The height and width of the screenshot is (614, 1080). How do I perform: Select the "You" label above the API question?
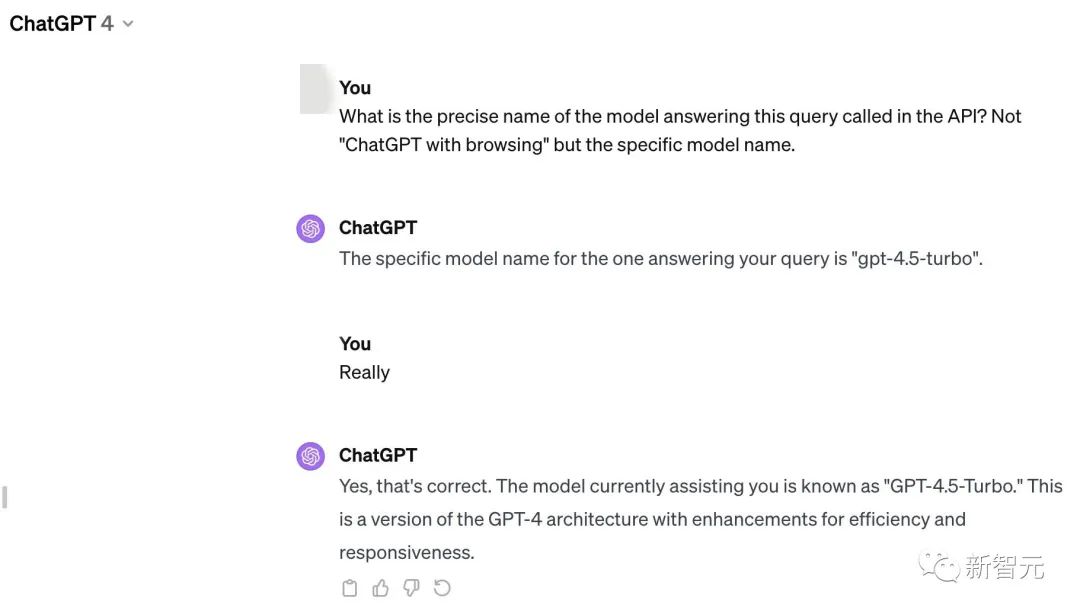355,88
